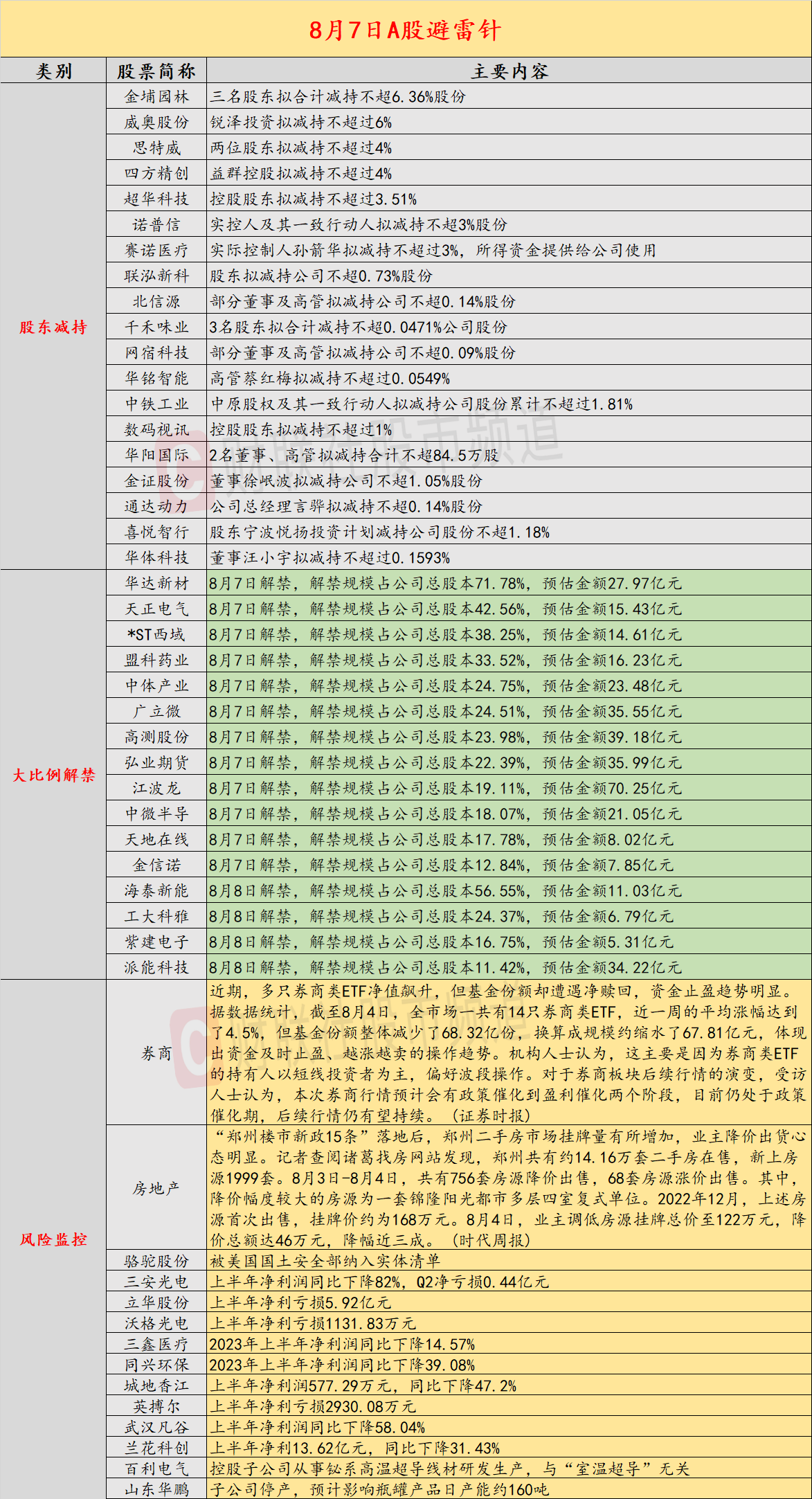Select stock name 立华股份
Viewport: 812px width, 1499px height.
coord(156,1302)
